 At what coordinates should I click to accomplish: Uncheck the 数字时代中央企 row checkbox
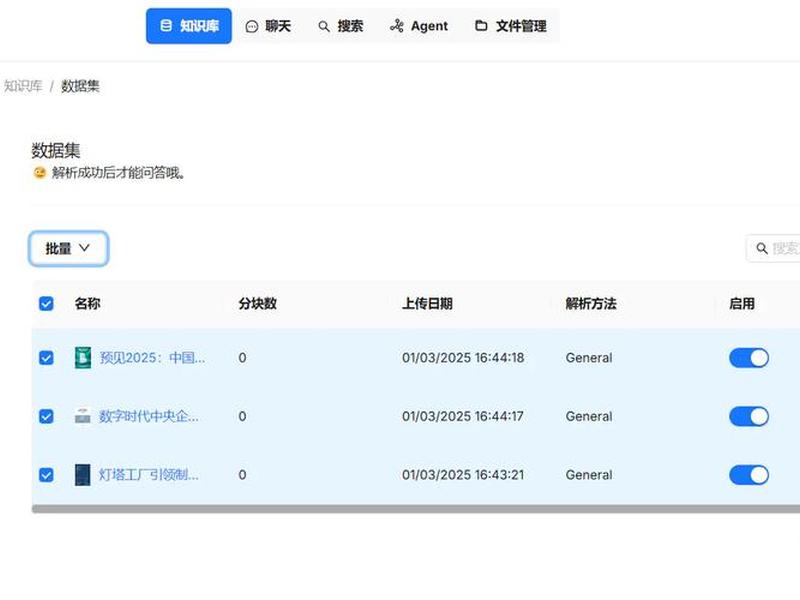coord(46,416)
